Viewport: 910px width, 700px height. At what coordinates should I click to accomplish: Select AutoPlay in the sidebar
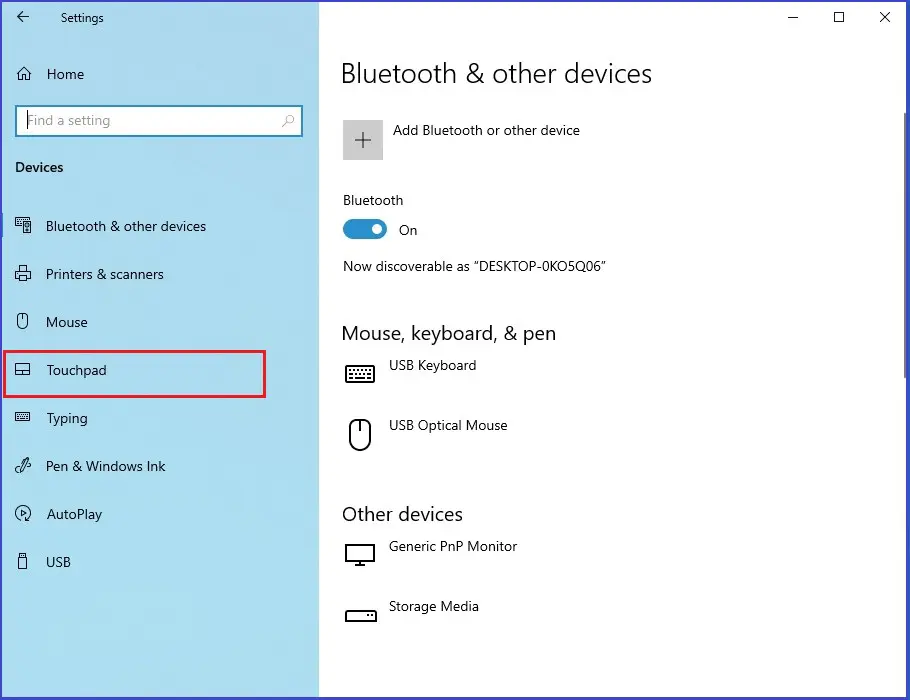coord(74,514)
